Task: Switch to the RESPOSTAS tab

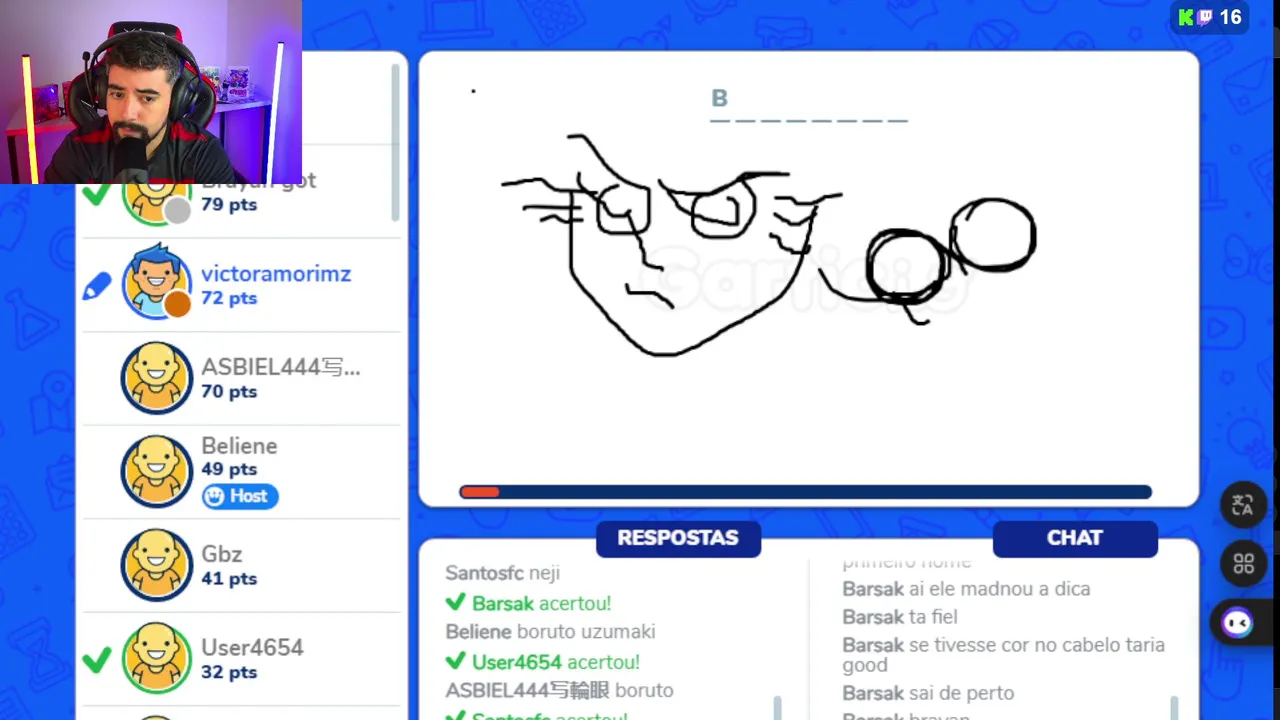Action: (x=678, y=538)
